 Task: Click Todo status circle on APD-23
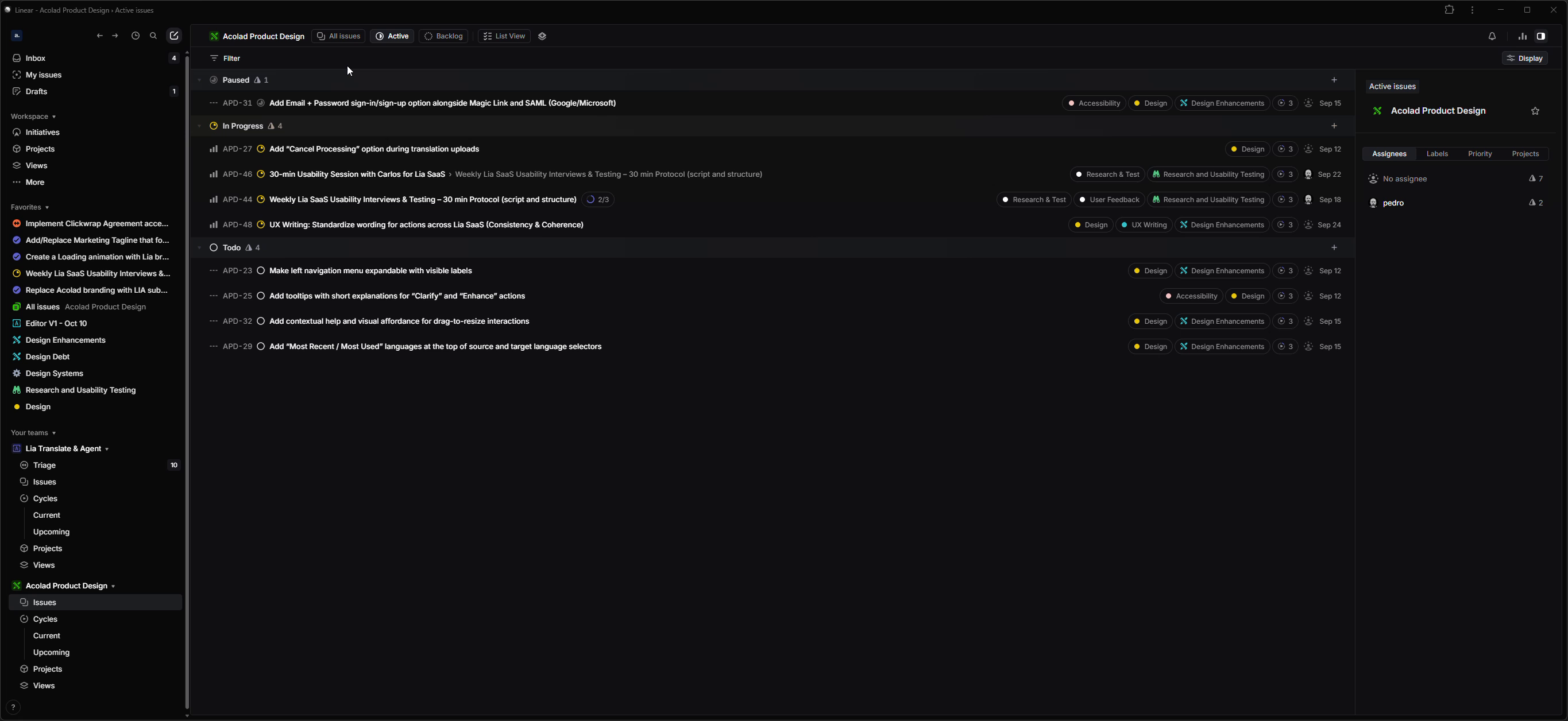[261, 271]
